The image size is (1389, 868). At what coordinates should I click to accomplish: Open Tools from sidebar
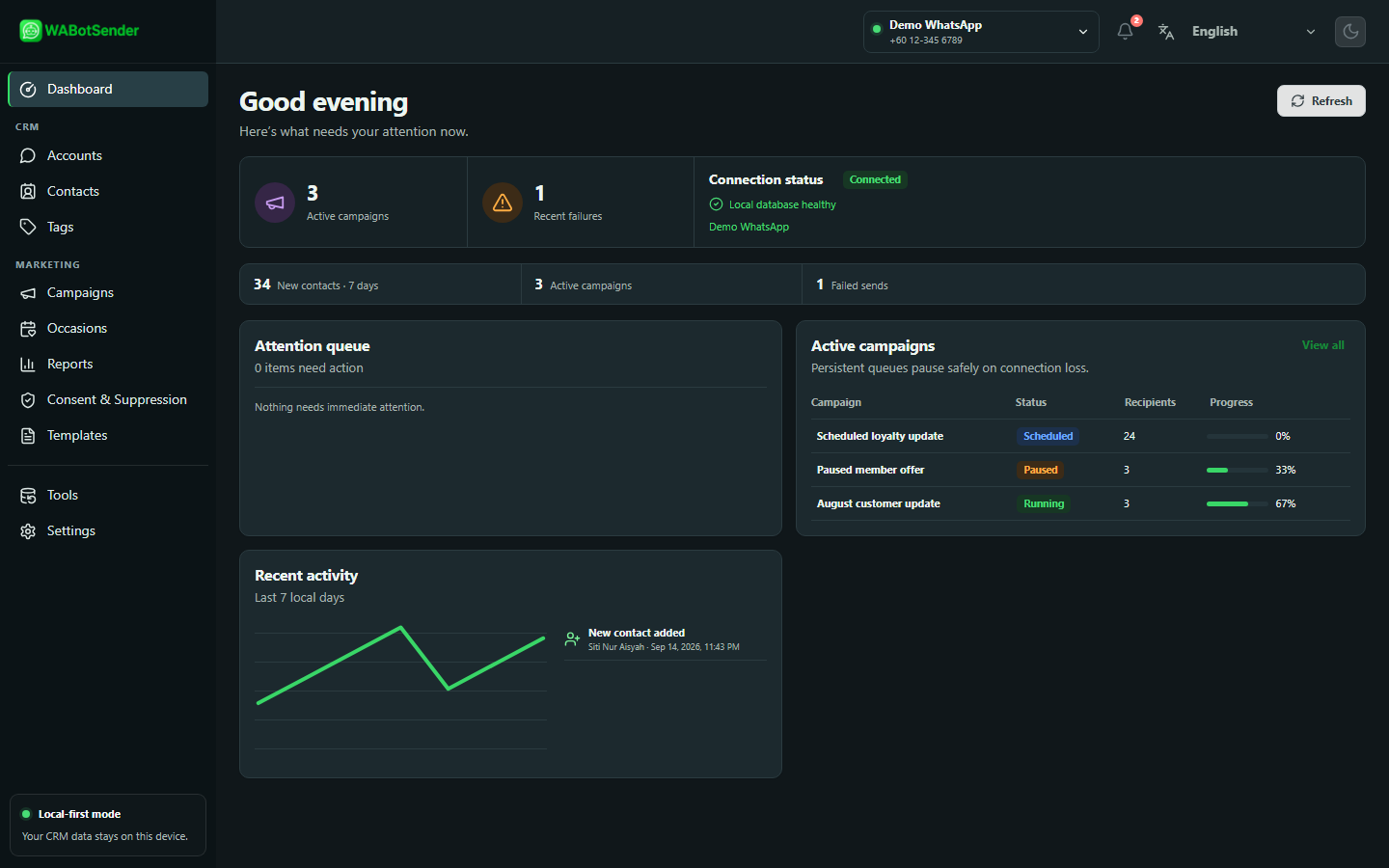[x=108, y=495]
